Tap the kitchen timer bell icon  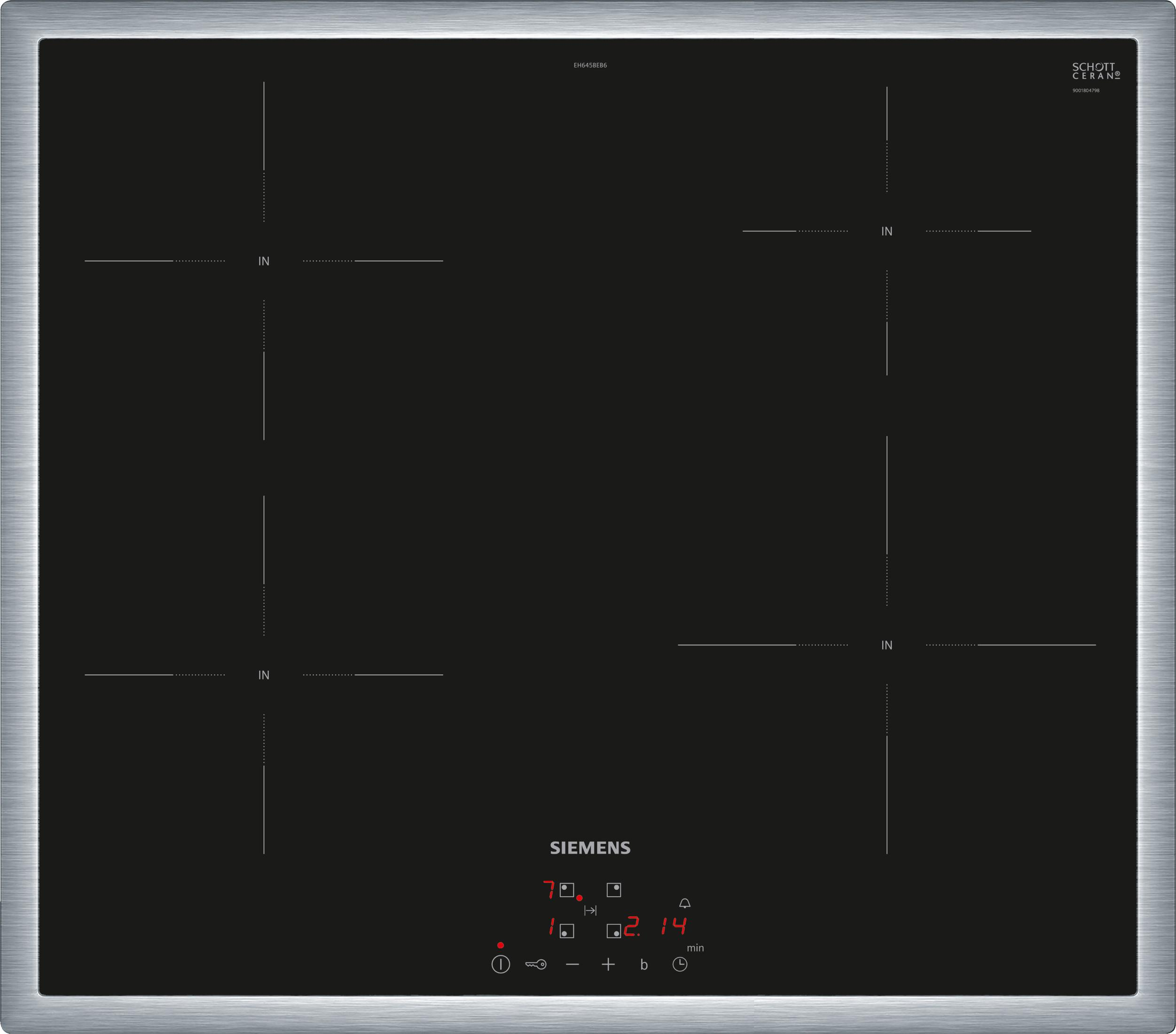point(685,903)
